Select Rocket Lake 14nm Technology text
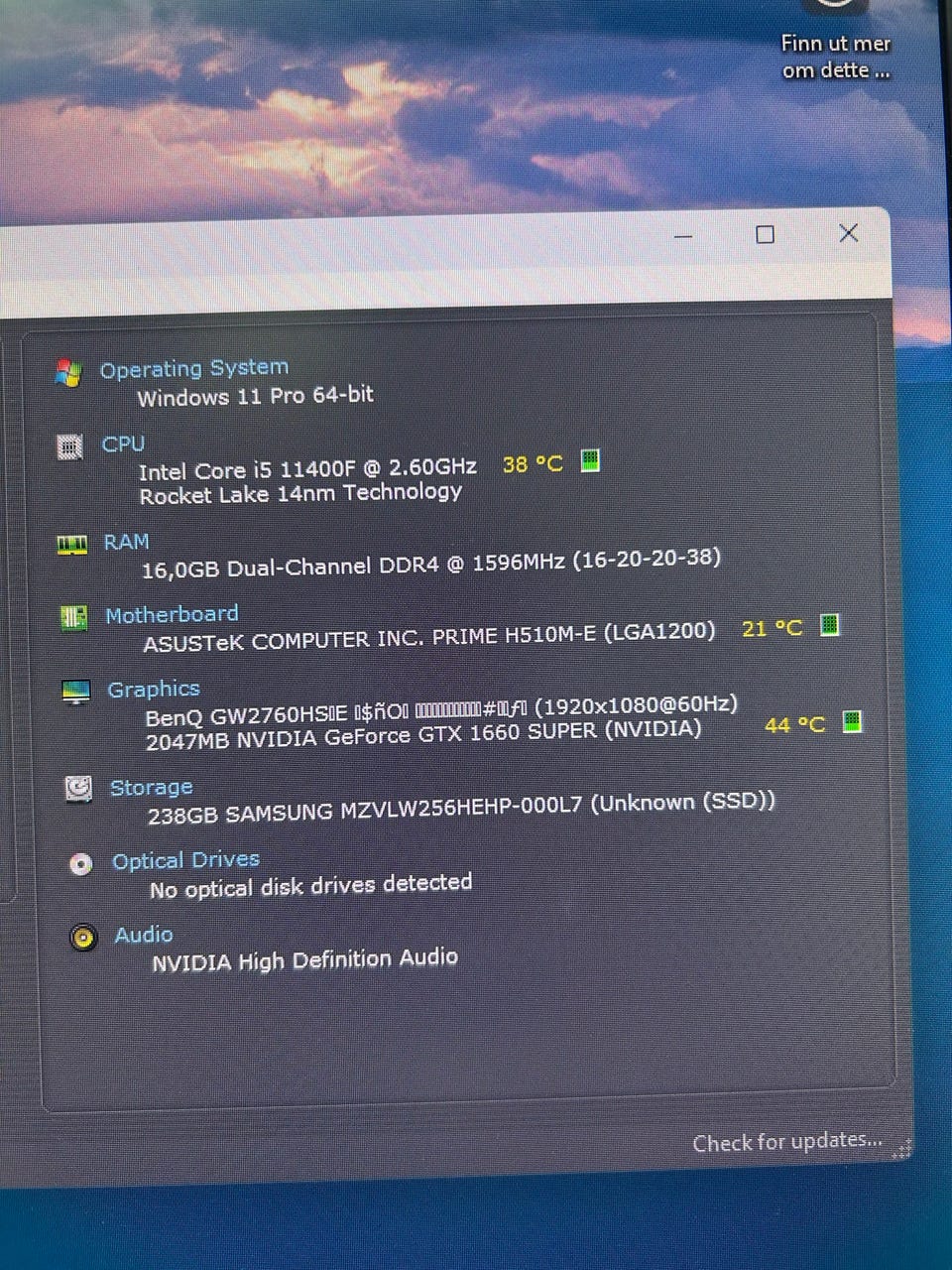The width and height of the screenshot is (952, 1270). 300,493
